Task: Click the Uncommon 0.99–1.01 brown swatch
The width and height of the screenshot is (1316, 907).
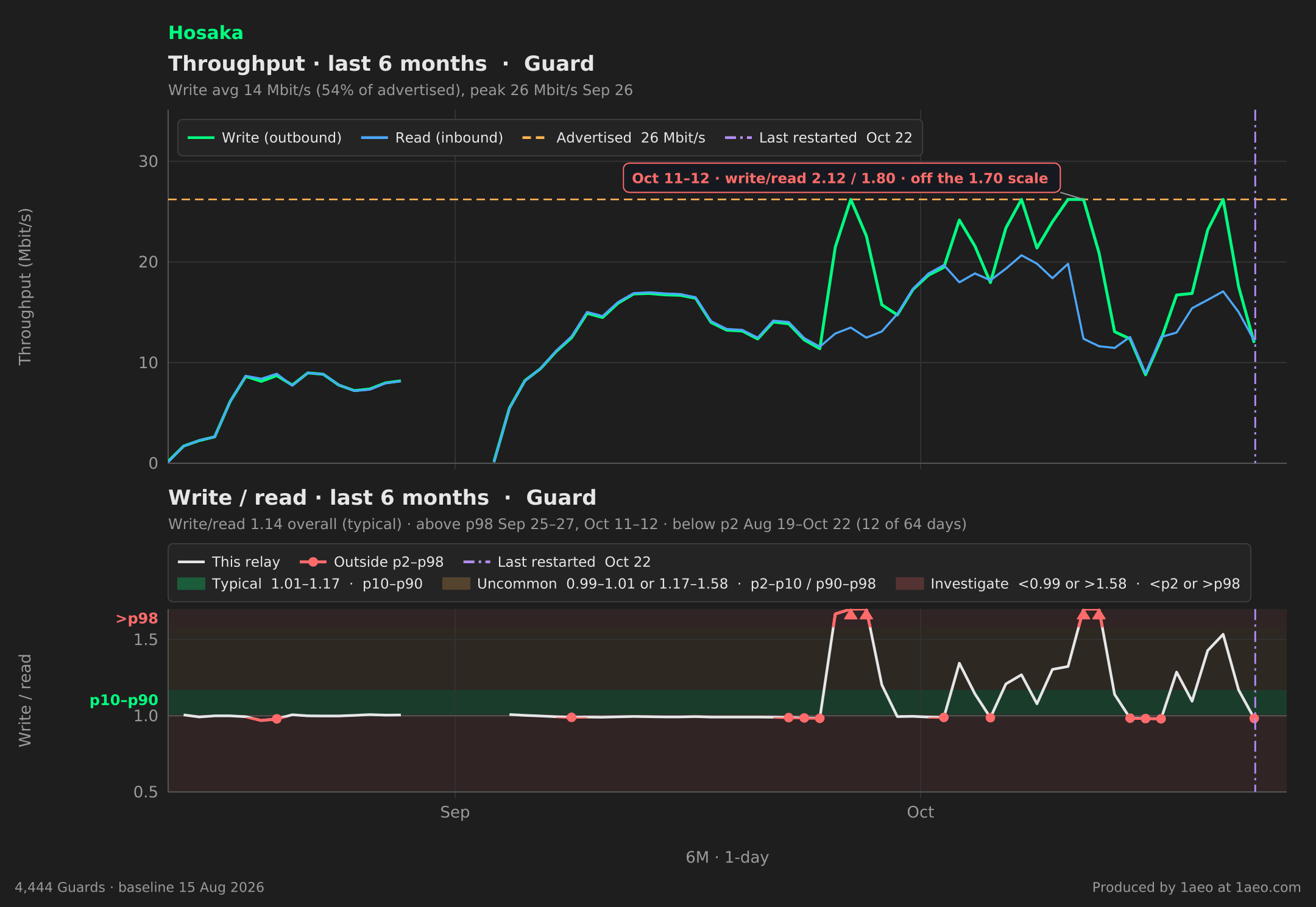Action: [456, 584]
